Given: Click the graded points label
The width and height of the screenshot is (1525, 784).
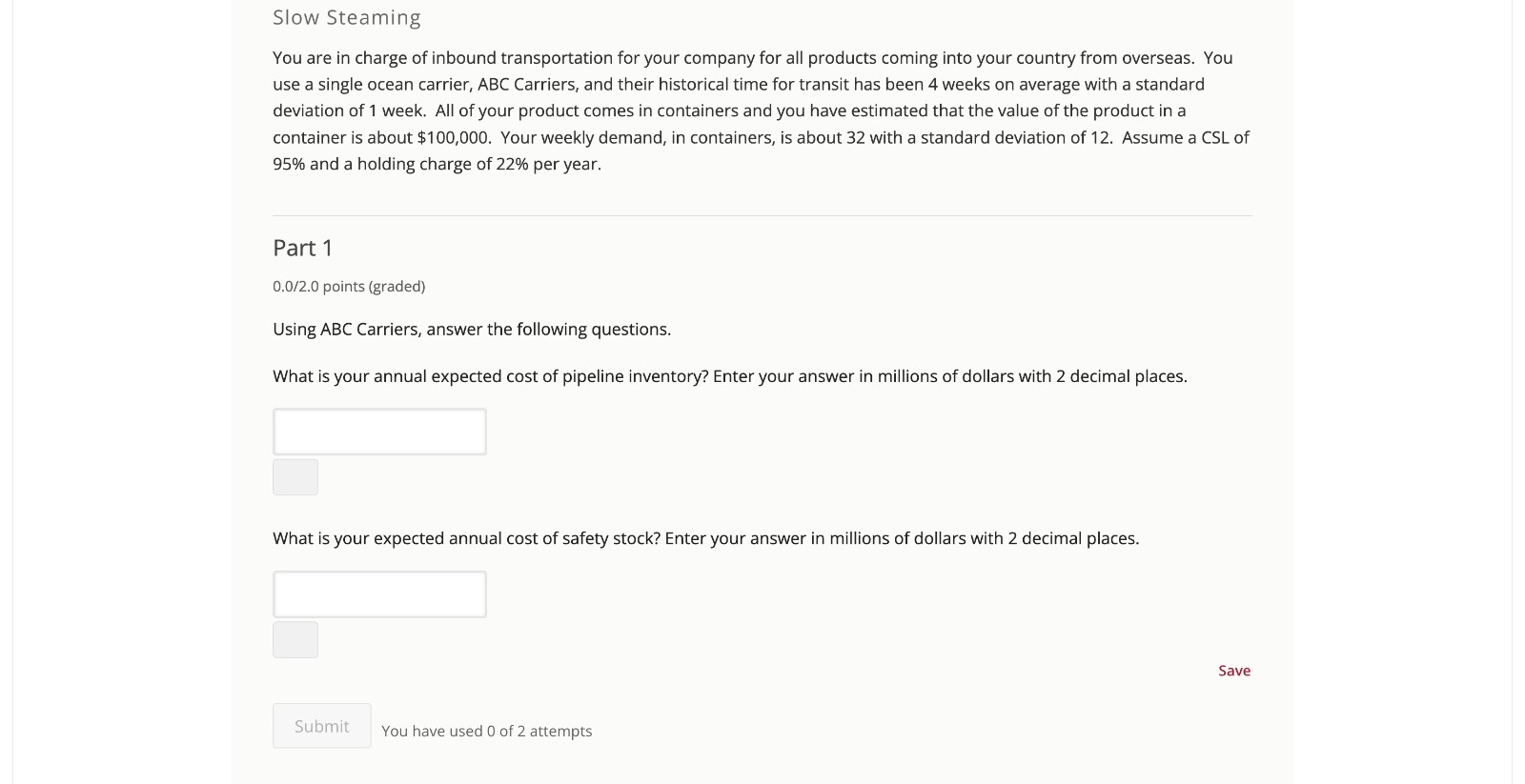Looking at the screenshot, I should click(x=349, y=286).
